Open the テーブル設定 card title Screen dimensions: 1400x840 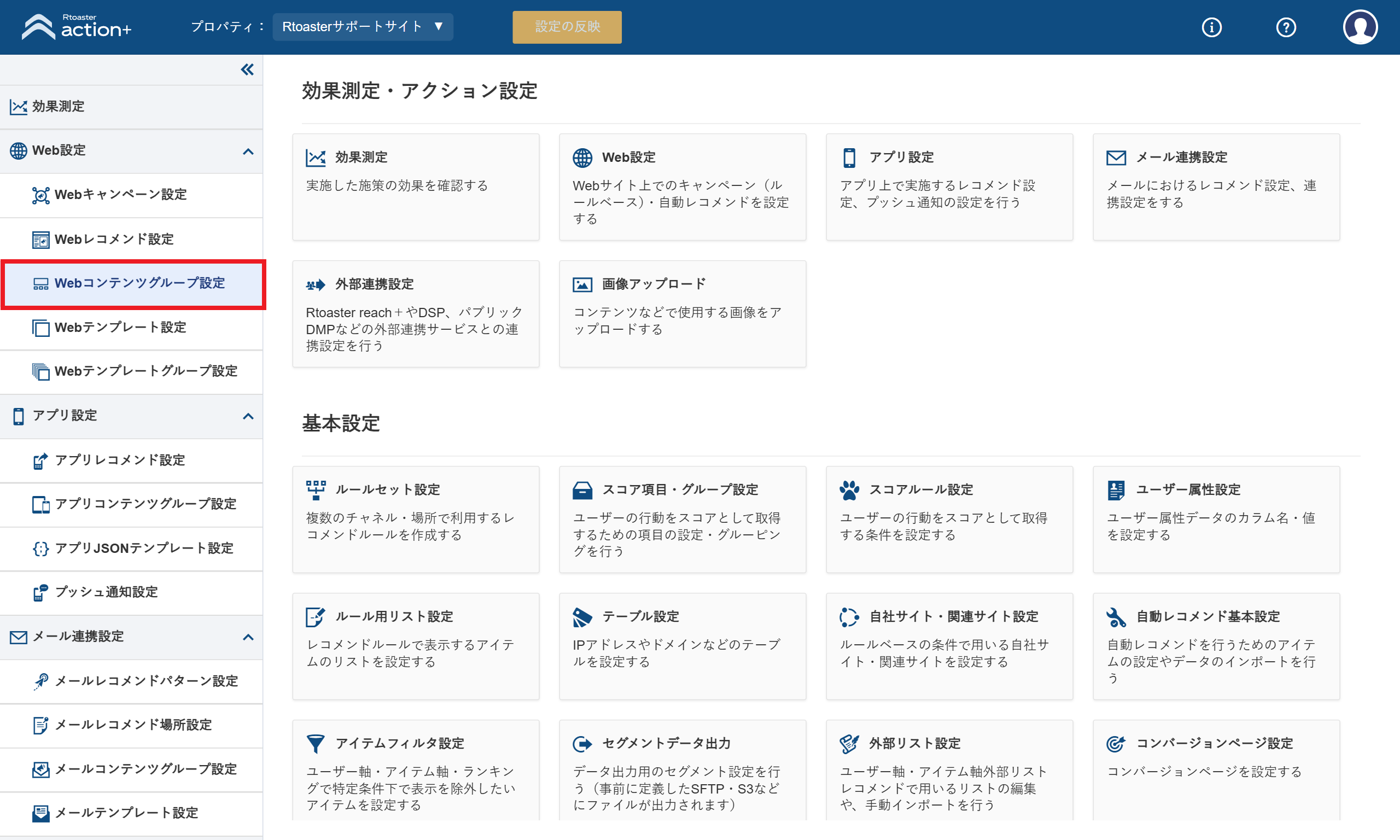tap(640, 616)
